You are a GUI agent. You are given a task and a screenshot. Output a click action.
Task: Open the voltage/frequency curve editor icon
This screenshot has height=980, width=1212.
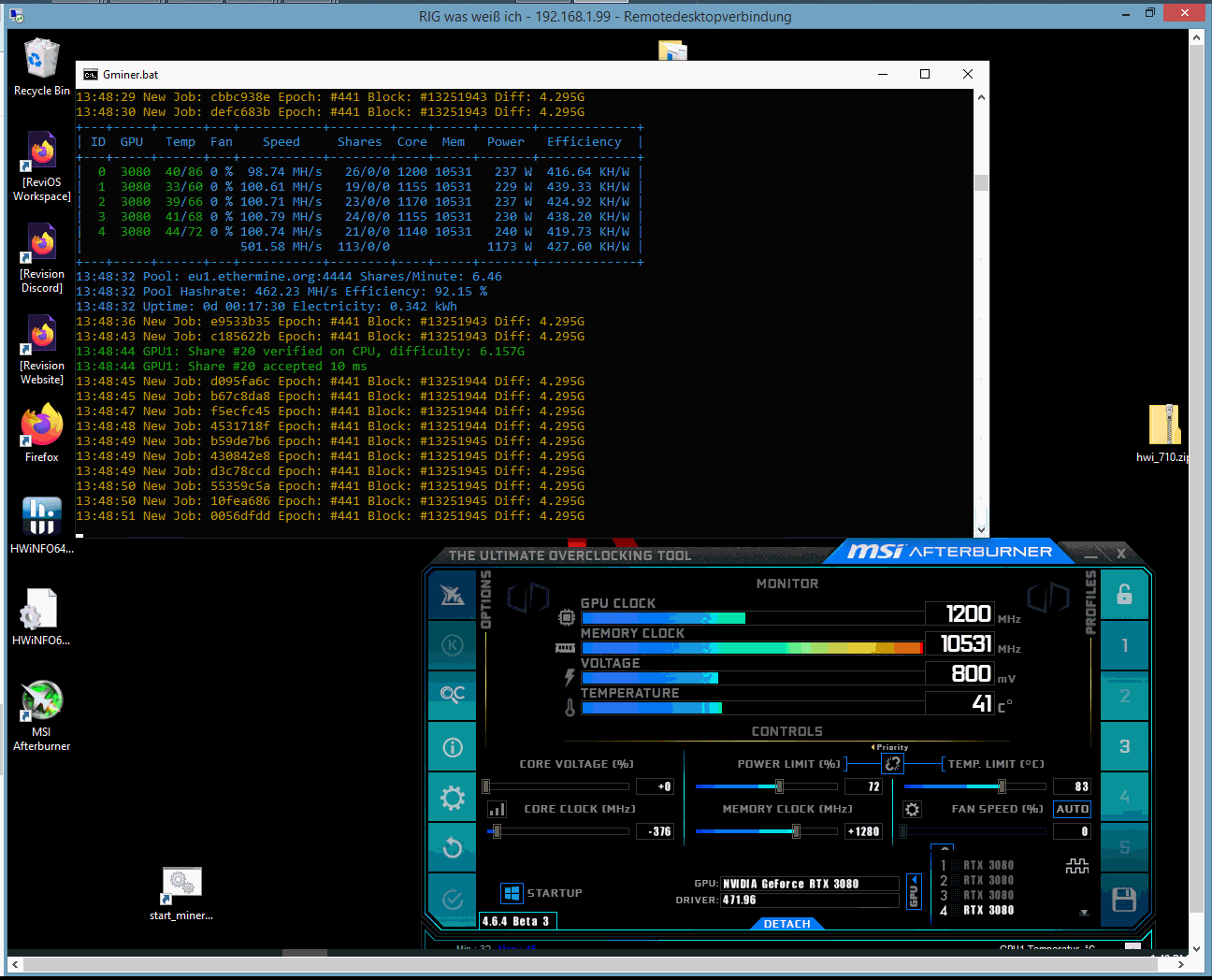(x=498, y=810)
